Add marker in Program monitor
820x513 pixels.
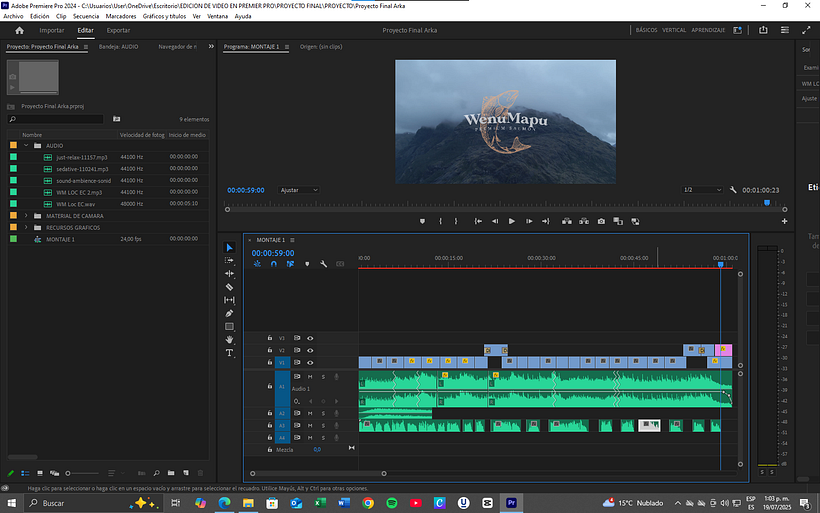tap(423, 221)
